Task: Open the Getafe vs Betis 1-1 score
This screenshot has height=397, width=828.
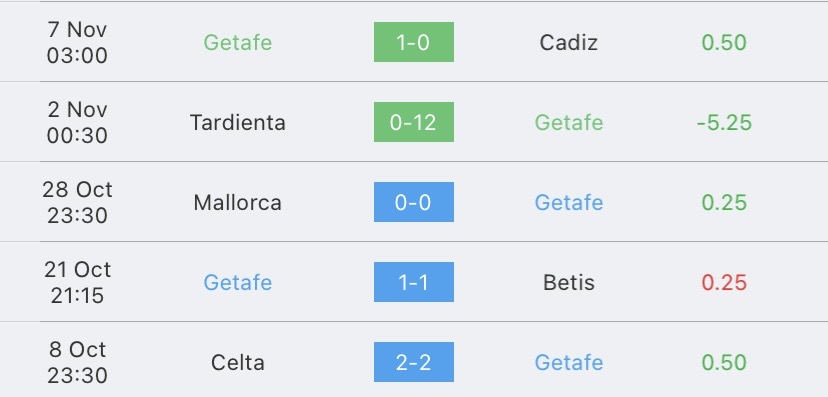Action: click(x=413, y=282)
